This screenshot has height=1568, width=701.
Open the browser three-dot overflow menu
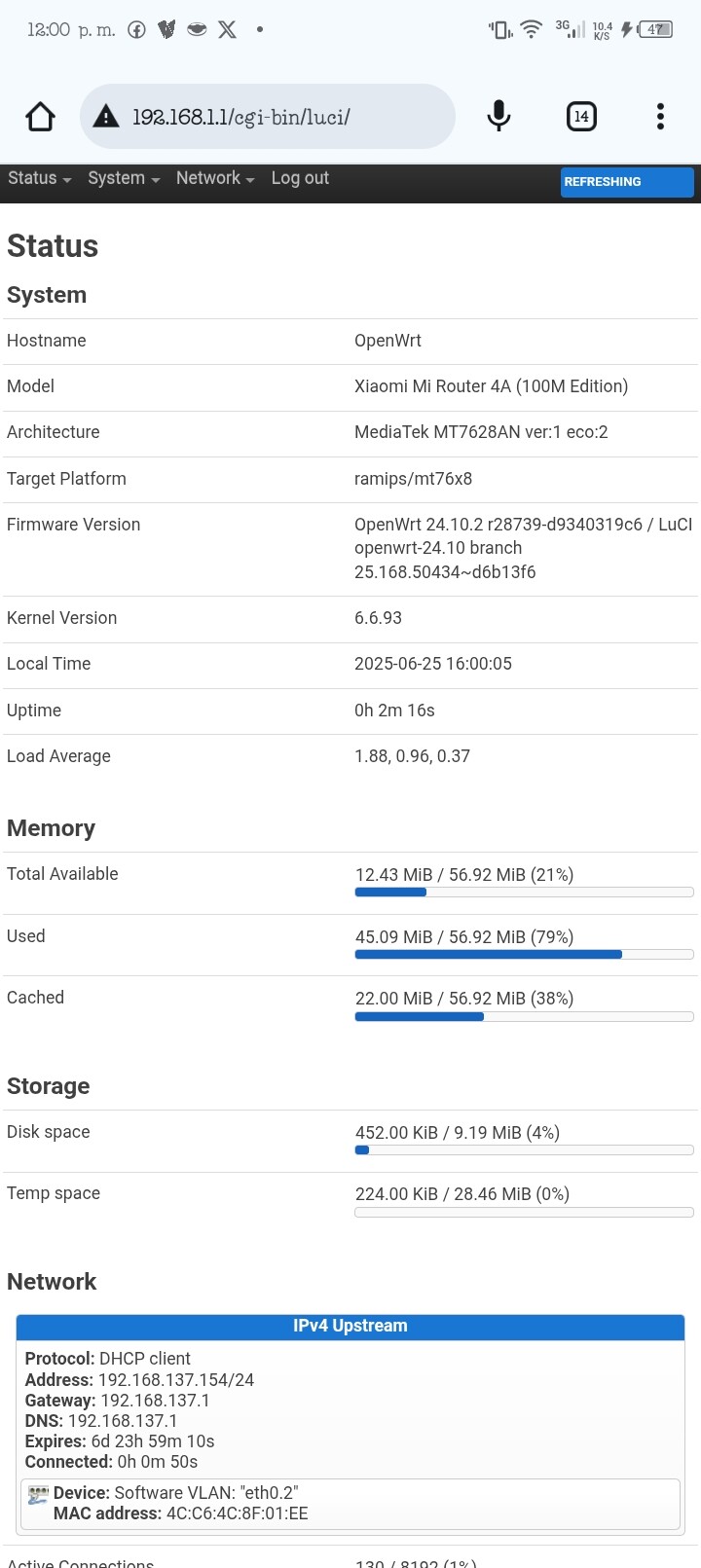(x=660, y=117)
